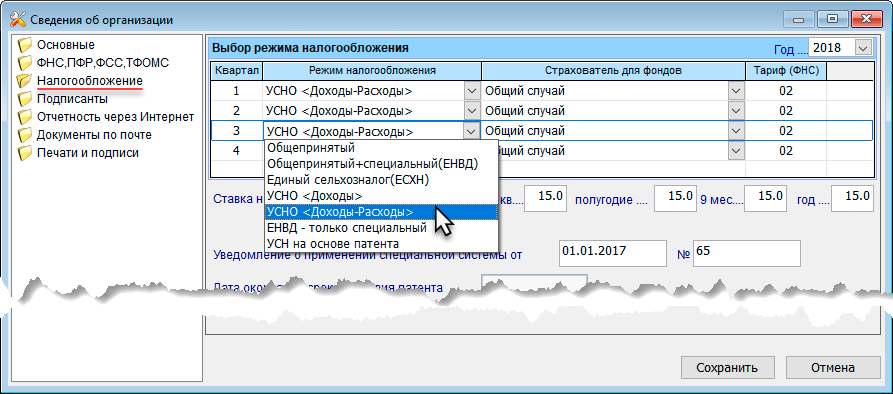Click the год rate field
Image resolution: width=893 pixels, height=394 pixels.
pos(853,198)
